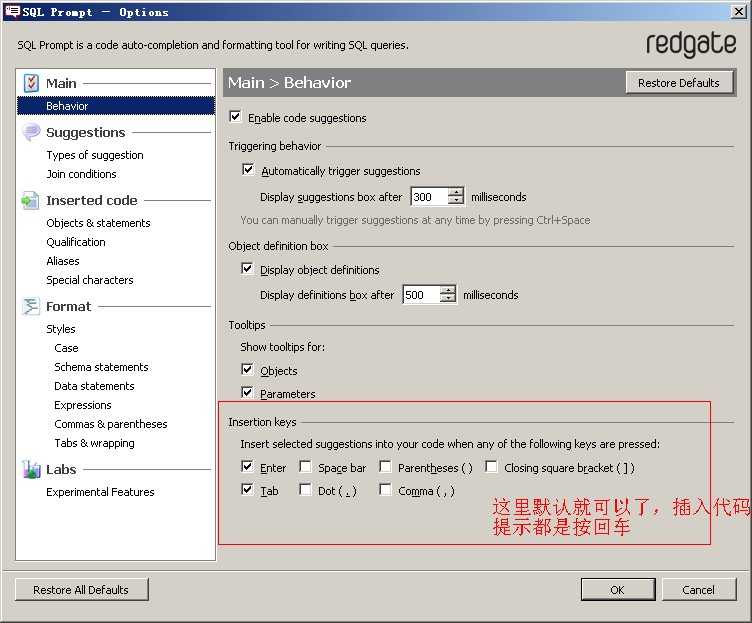Select Behavior in the sidebar
The image size is (752, 623).
116,106
